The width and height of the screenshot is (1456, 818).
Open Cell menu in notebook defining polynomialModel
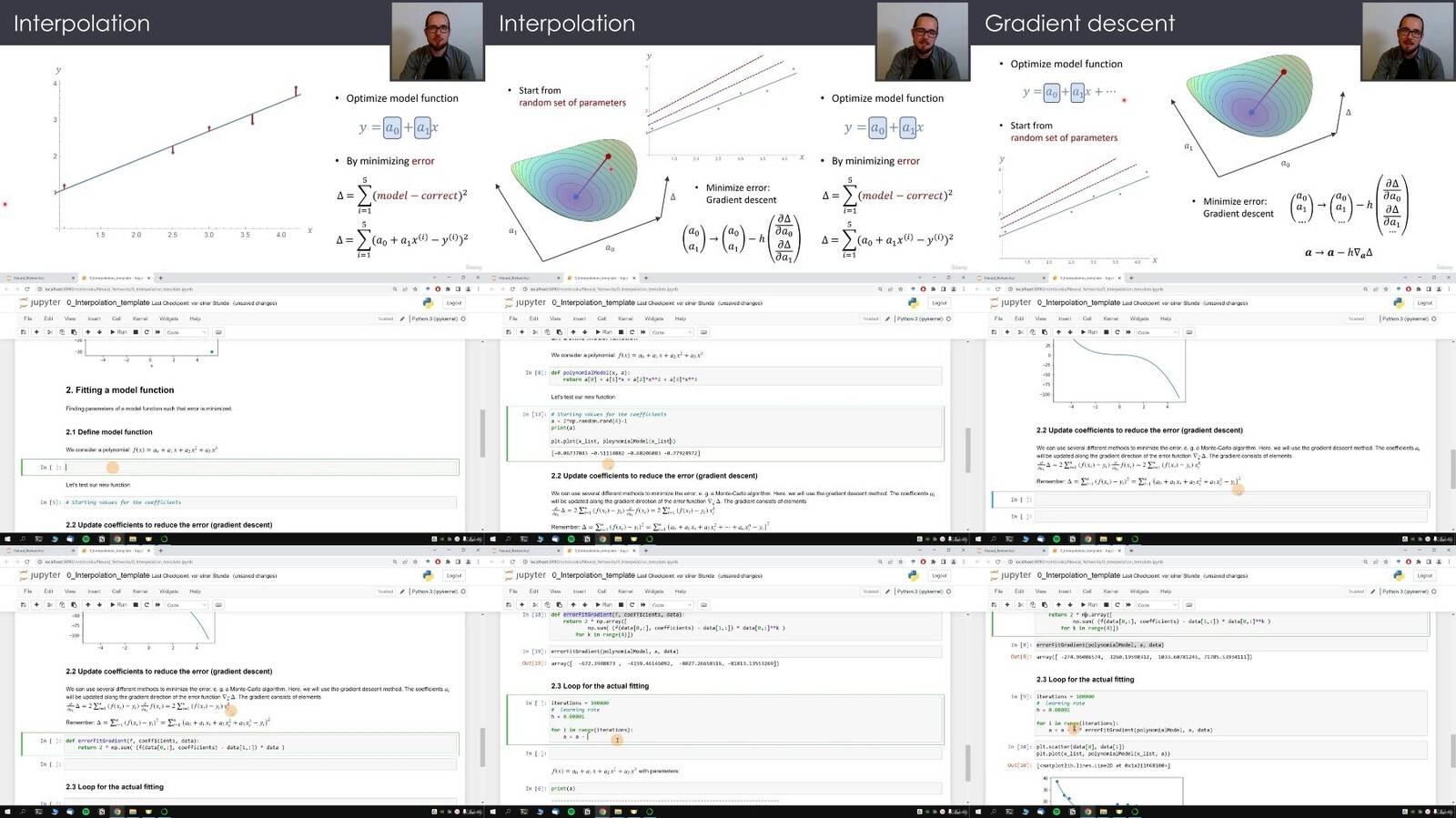point(602,318)
